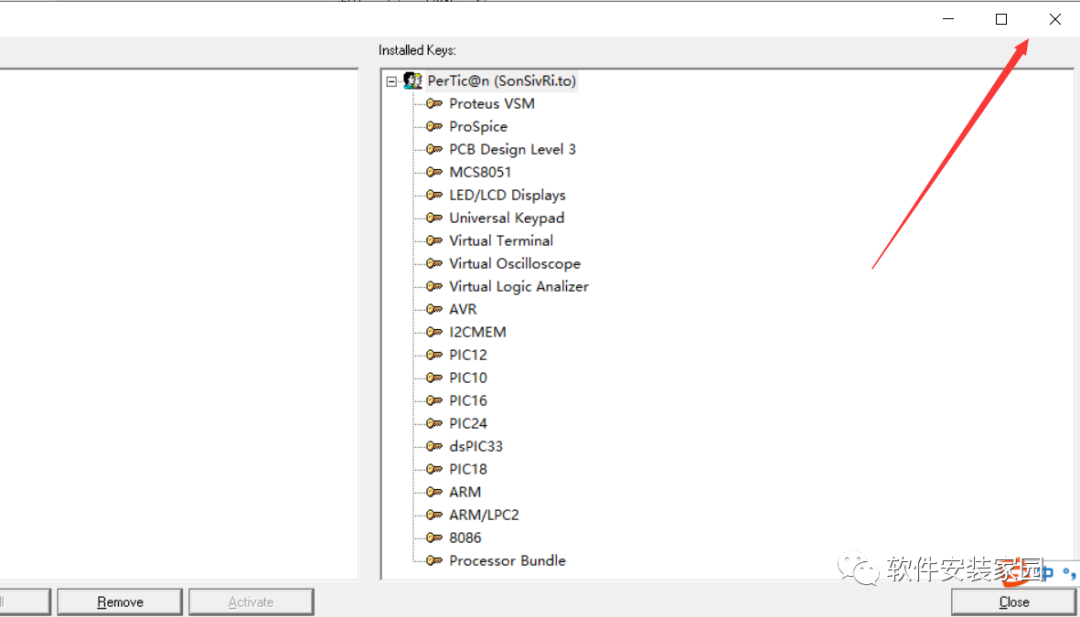
Task: Collapse the PerTic@n (SonSivRi.to) tree node
Action: 391,81
